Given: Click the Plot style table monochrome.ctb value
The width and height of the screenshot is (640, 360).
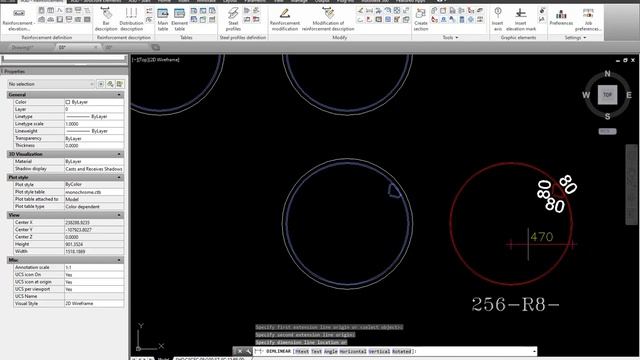Looking at the screenshot, I should tap(94, 192).
